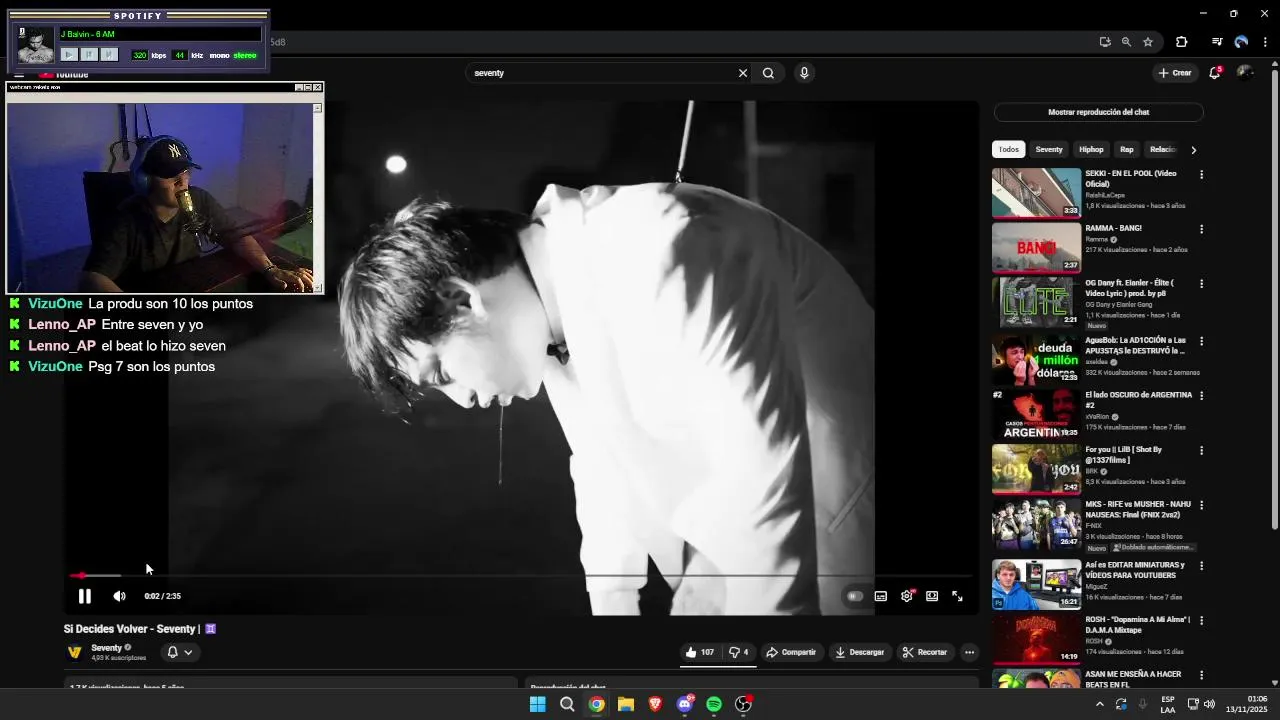Open browser three-dot menu
Viewport: 1280px width, 720px height.
[x=1266, y=42]
